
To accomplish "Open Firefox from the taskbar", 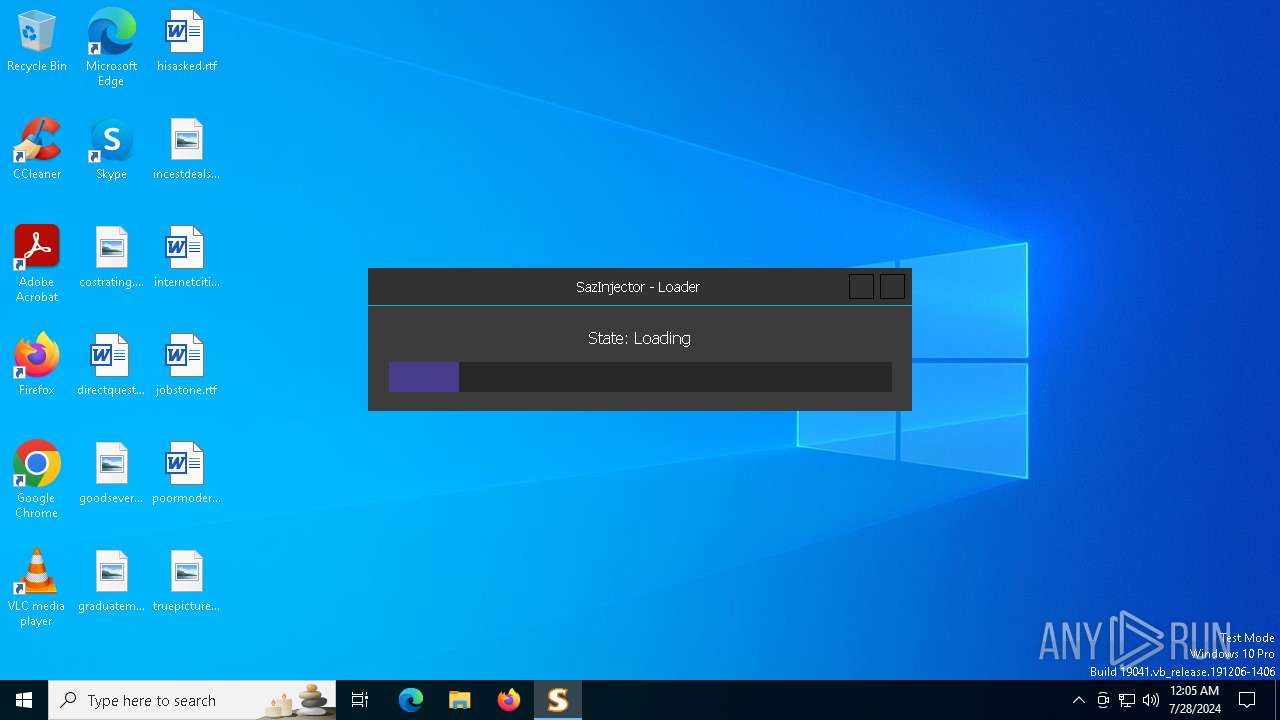I will click(x=509, y=700).
